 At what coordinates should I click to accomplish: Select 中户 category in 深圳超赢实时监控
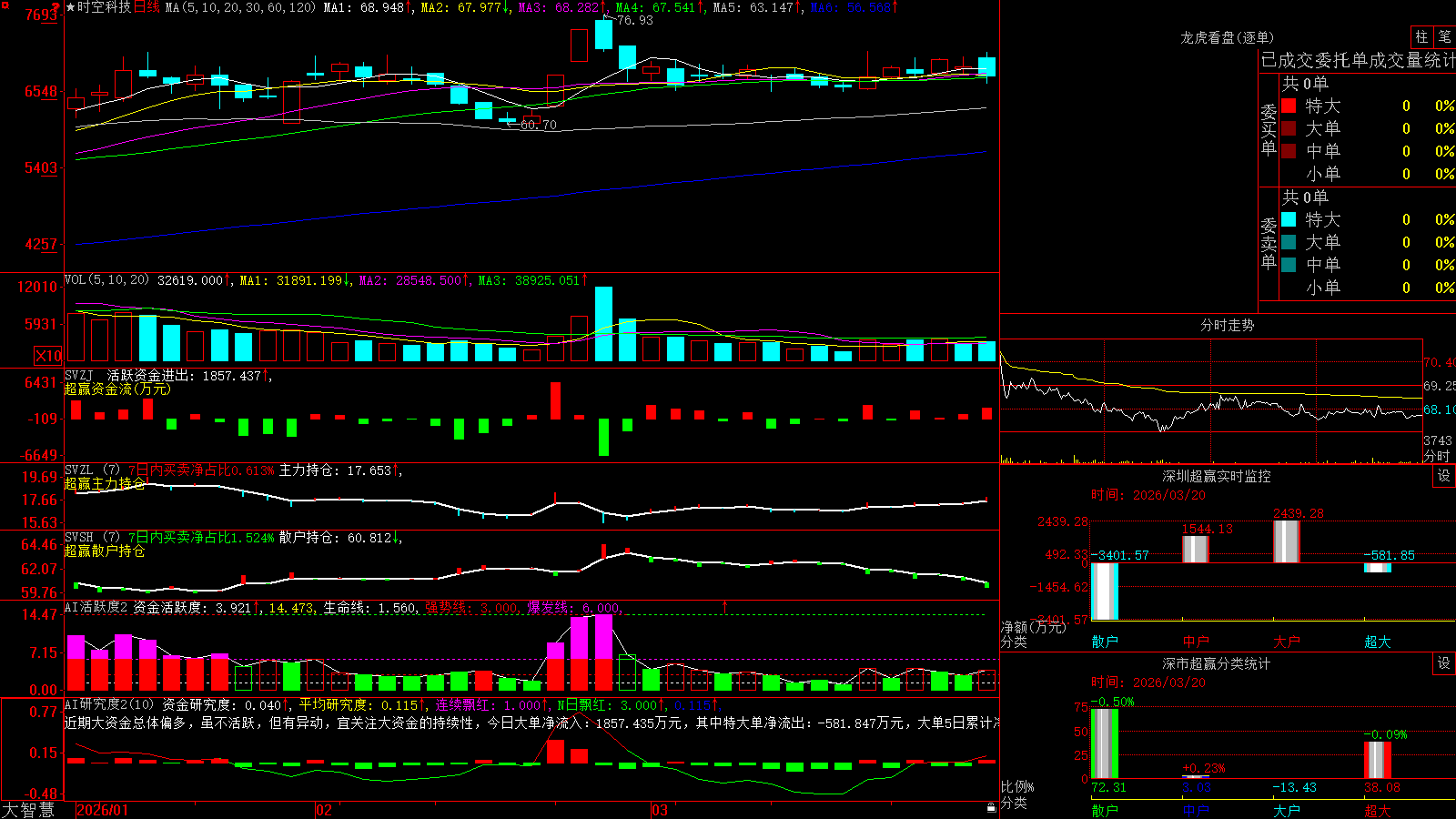1196,642
